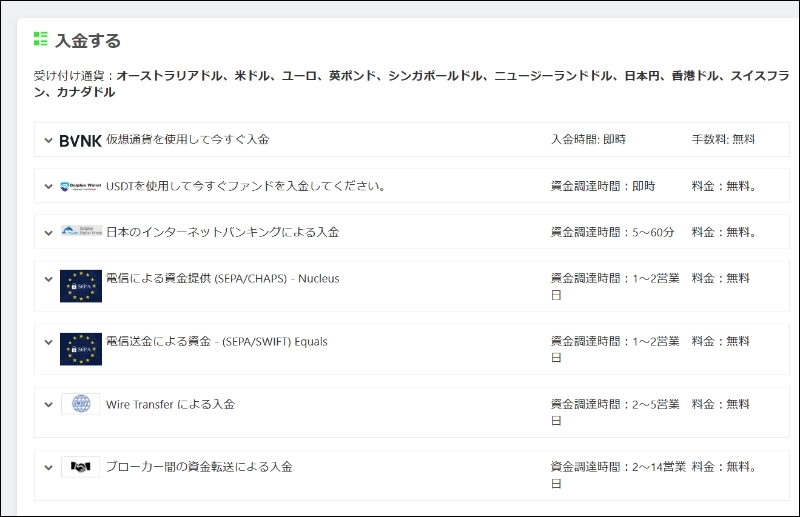Screen dimensions: 800x517
Task: Click the SEPA logo for Nucleus
Action: pos(80,286)
